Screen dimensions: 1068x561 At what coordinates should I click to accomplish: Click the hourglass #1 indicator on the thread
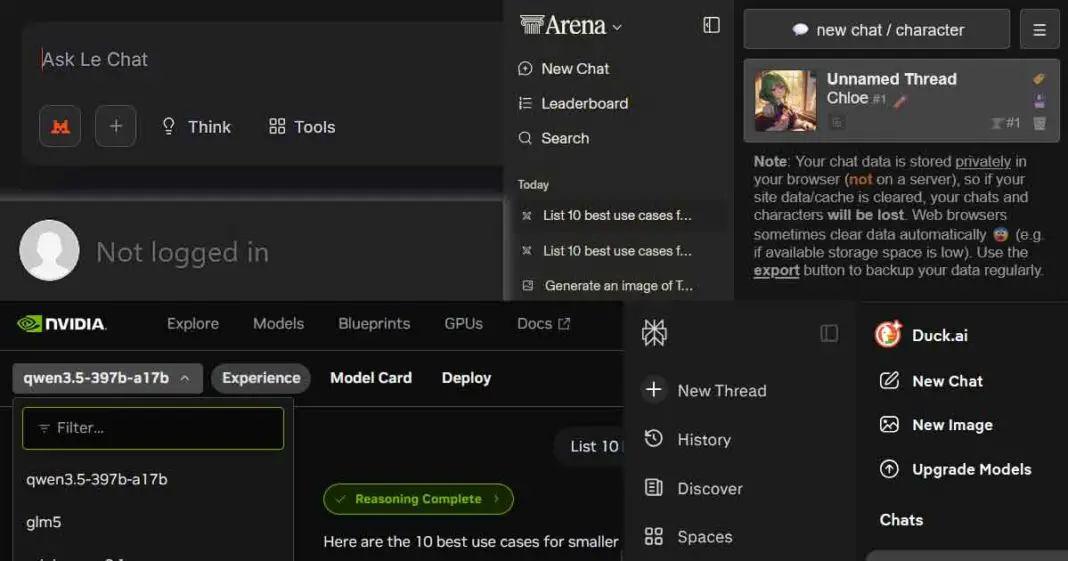[x=1006, y=123]
